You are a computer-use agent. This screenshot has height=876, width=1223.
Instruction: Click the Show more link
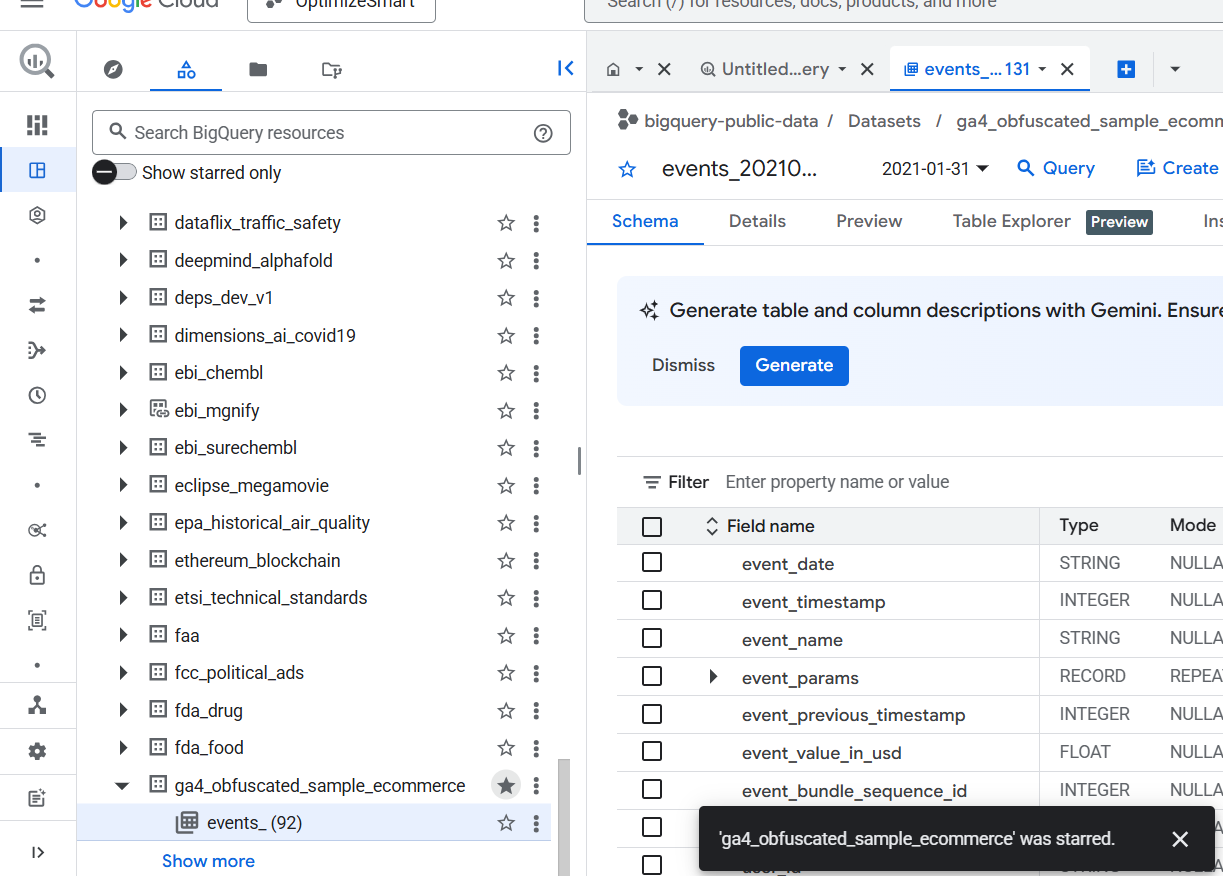208,861
